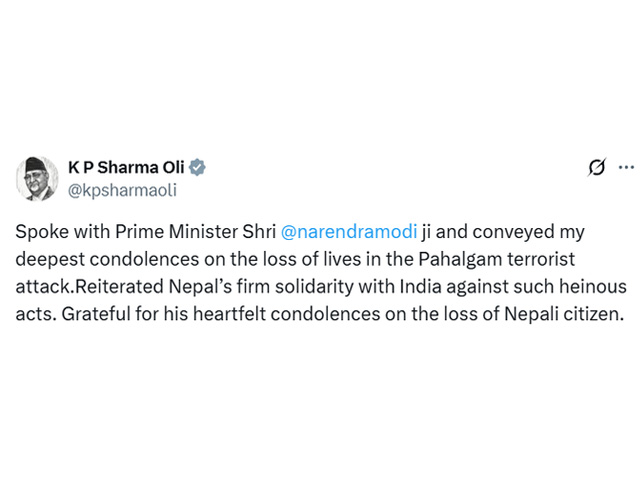640x480 pixels.
Task: Click the blue verified badge
Action: pyautogui.click(x=197, y=167)
